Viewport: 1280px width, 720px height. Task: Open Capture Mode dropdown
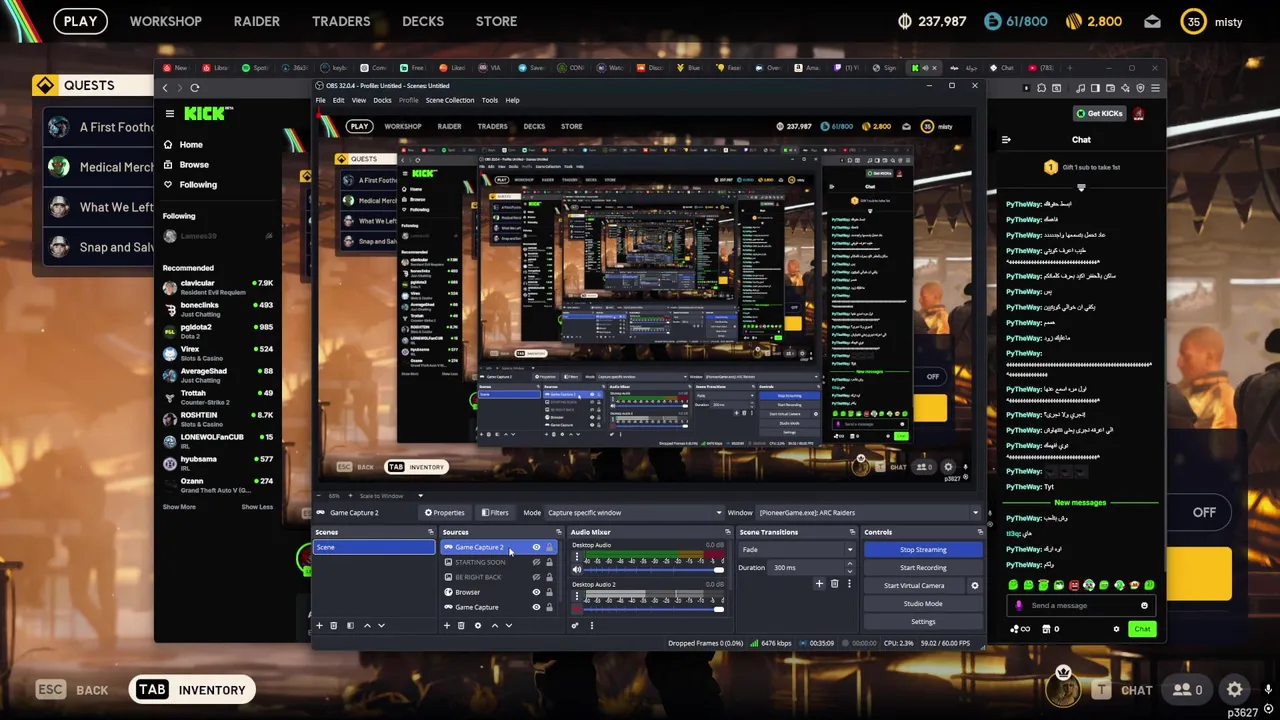tap(634, 513)
